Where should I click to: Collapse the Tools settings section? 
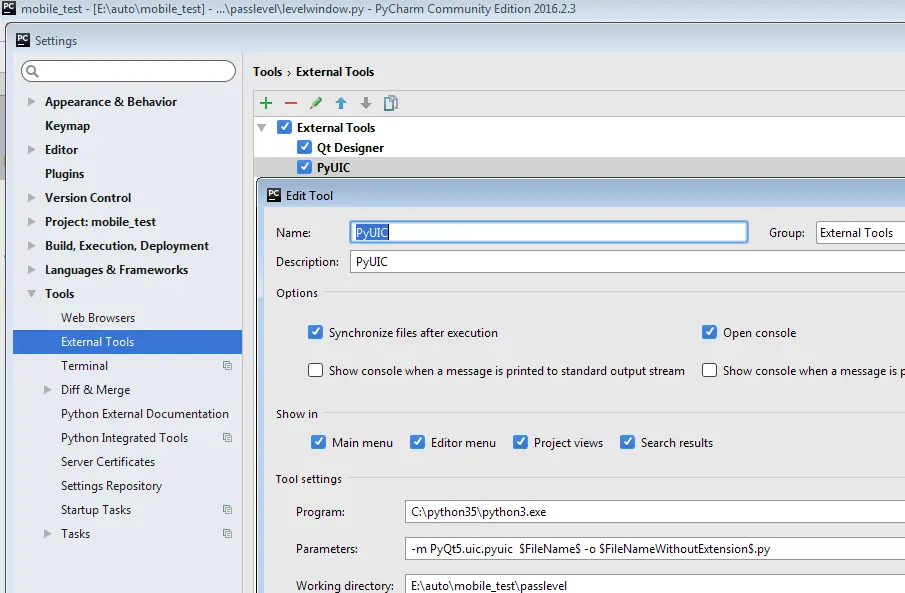[x=31, y=293]
